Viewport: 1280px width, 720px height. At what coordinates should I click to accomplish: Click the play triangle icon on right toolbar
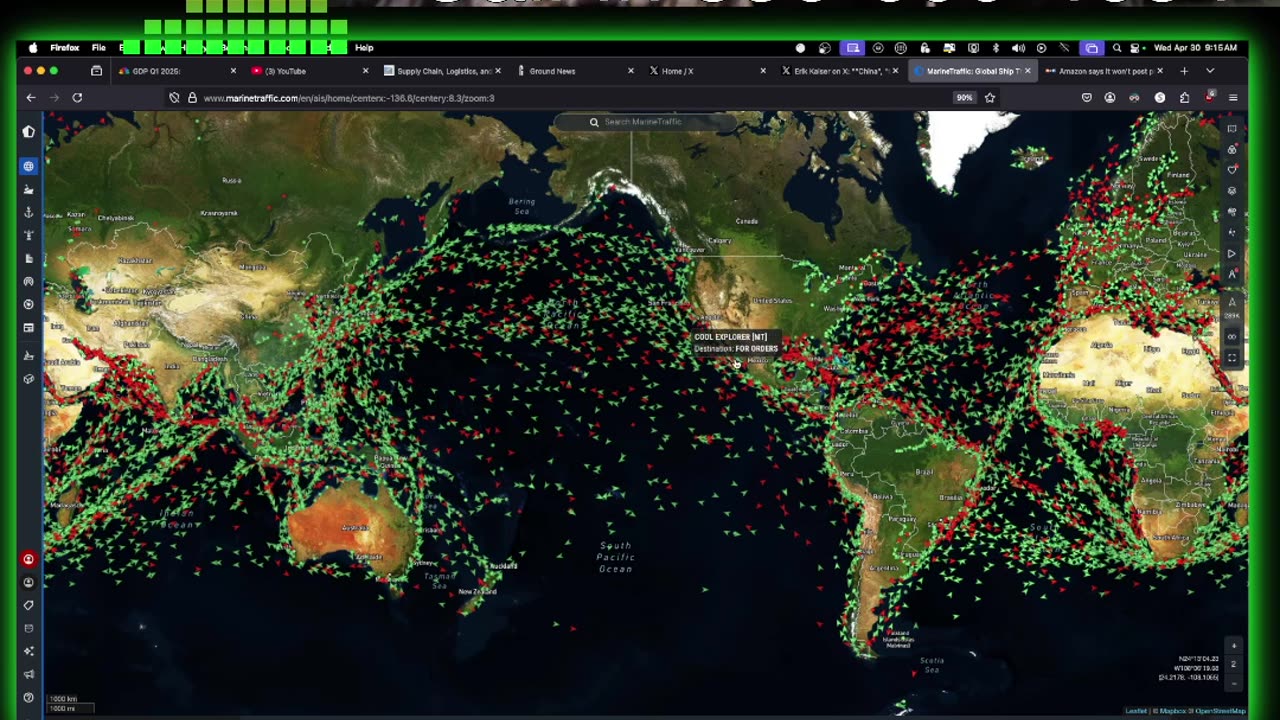[1232, 254]
